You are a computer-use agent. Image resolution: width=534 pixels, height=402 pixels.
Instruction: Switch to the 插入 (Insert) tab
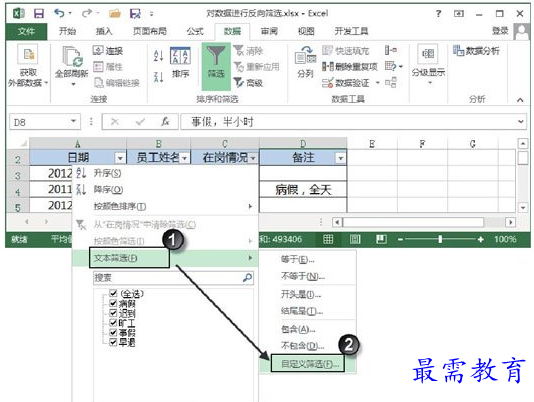[104, 31]
